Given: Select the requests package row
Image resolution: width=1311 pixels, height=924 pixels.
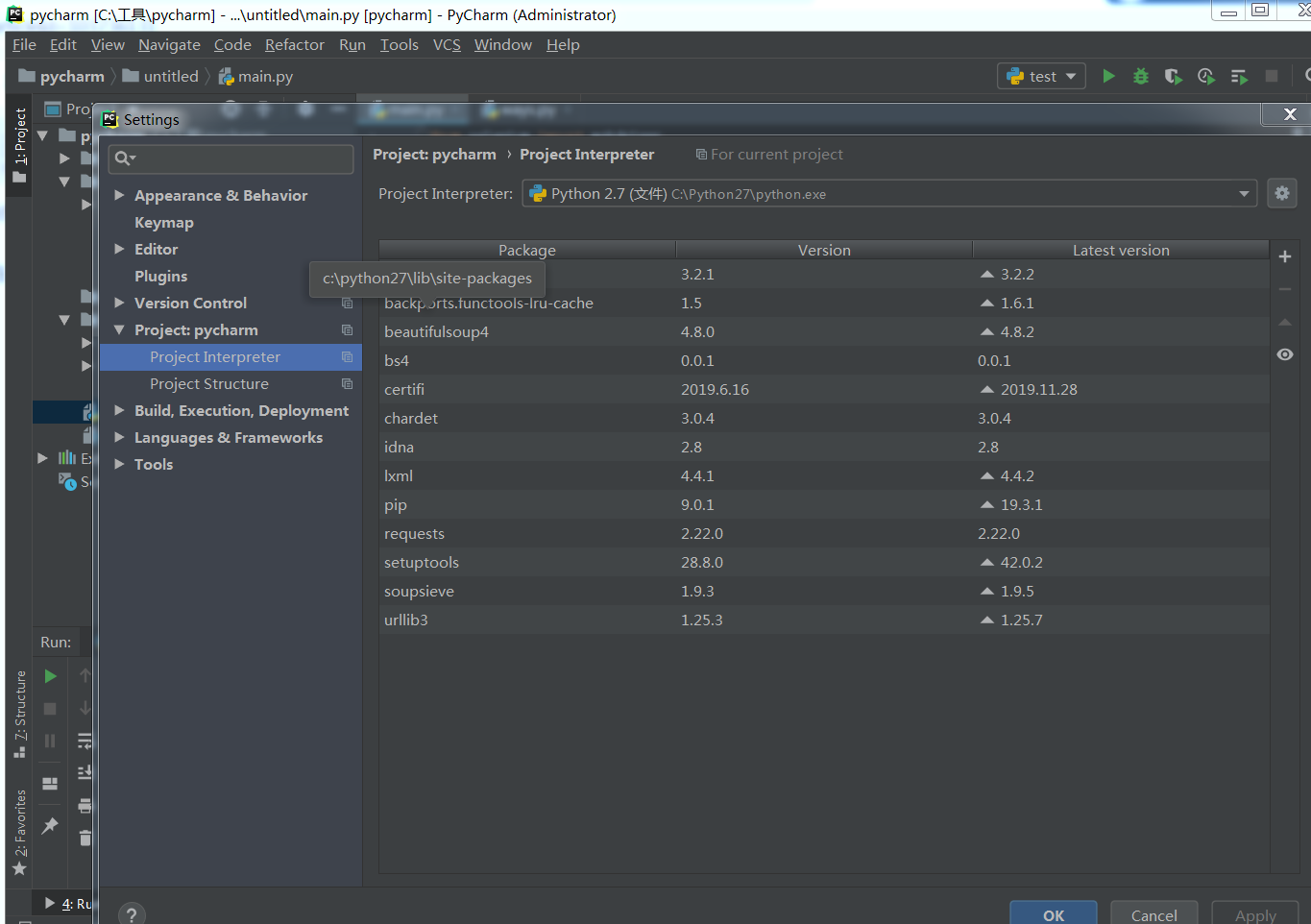Looking at the screenshot, I should [x=824, y=533].
